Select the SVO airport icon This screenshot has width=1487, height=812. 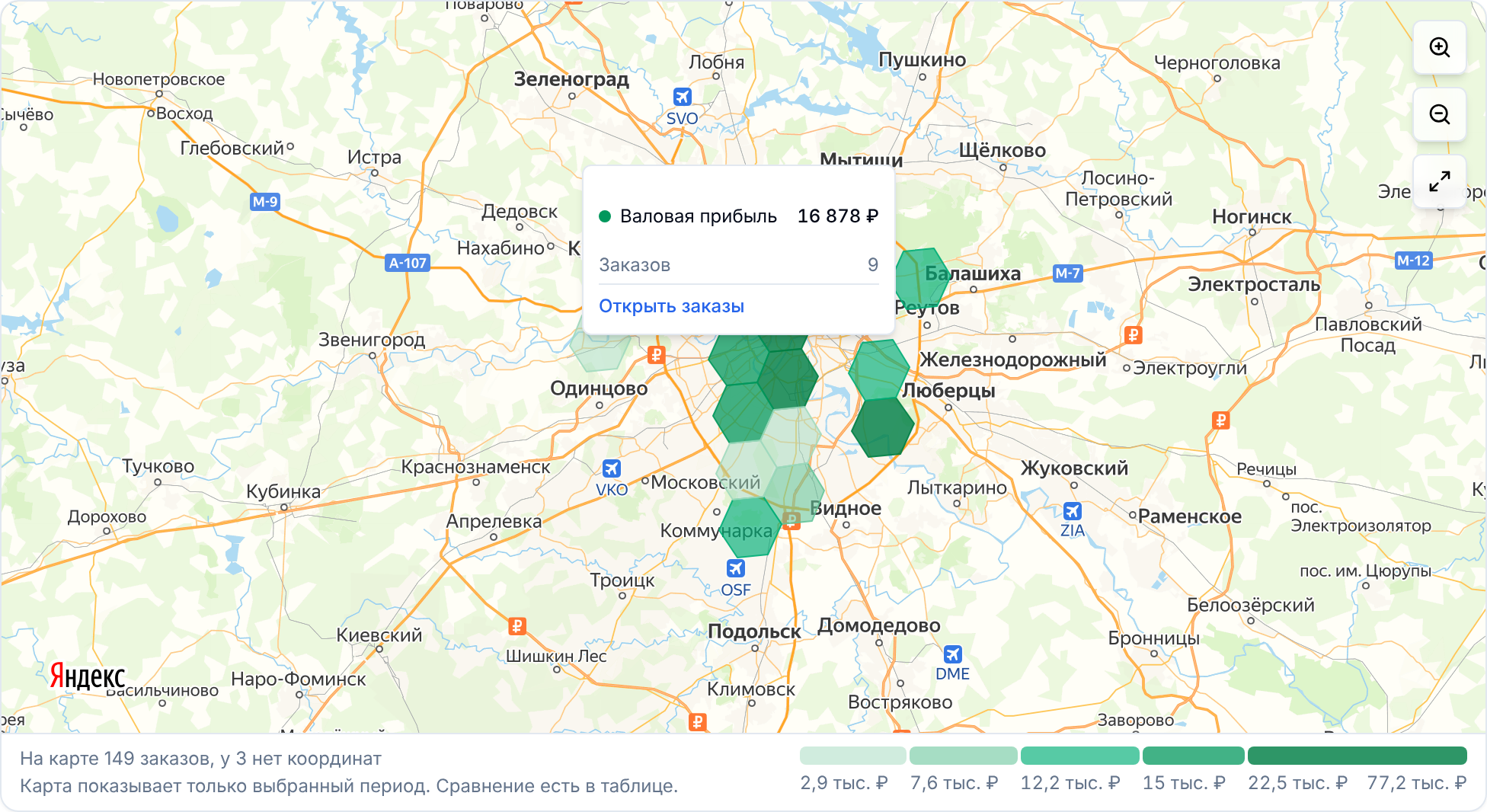pos(682,97)
